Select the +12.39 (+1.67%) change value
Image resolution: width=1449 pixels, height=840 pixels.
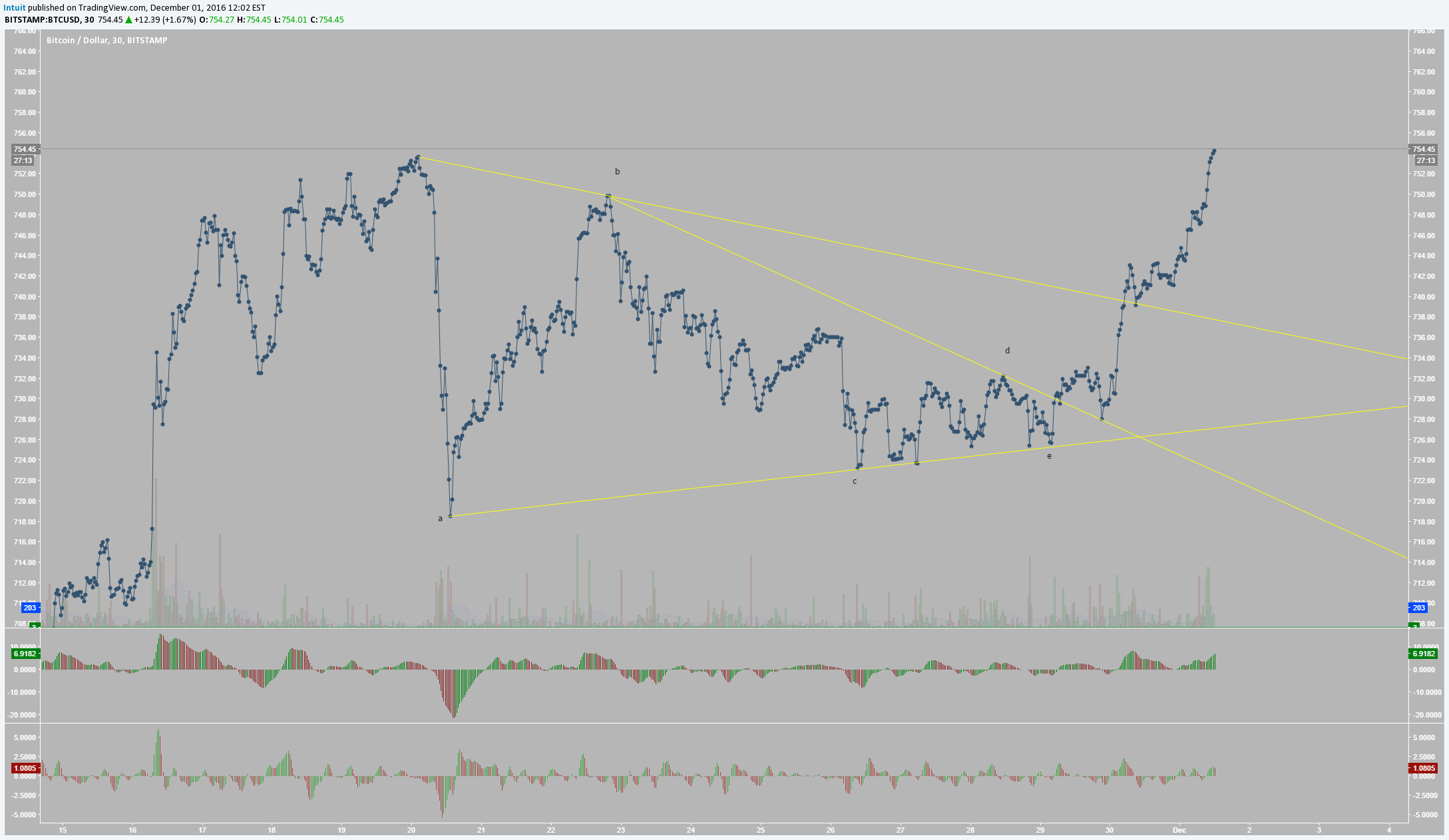[x=165, y=20]
